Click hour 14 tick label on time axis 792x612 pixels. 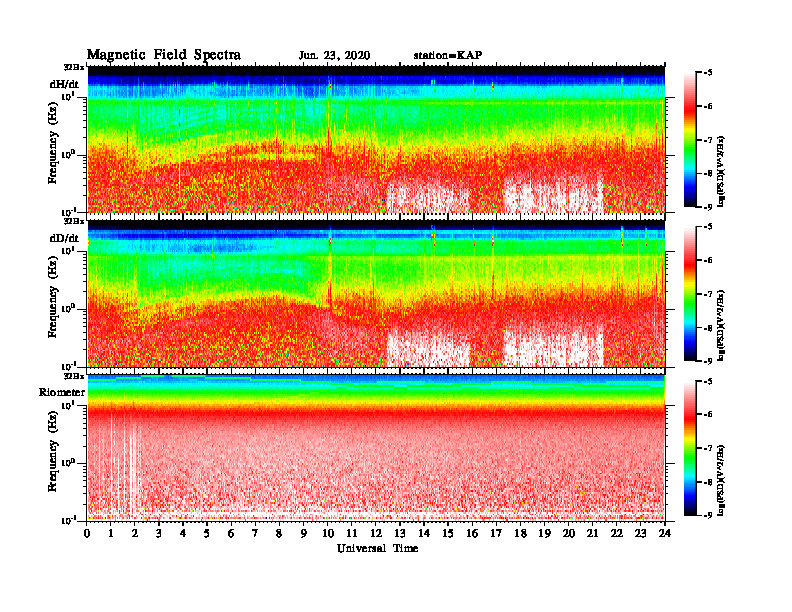424,533
